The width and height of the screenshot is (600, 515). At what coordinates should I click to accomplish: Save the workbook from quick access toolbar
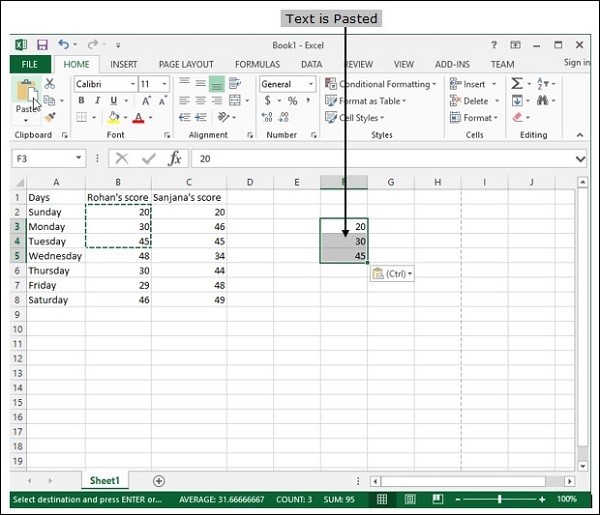(42, 45)
